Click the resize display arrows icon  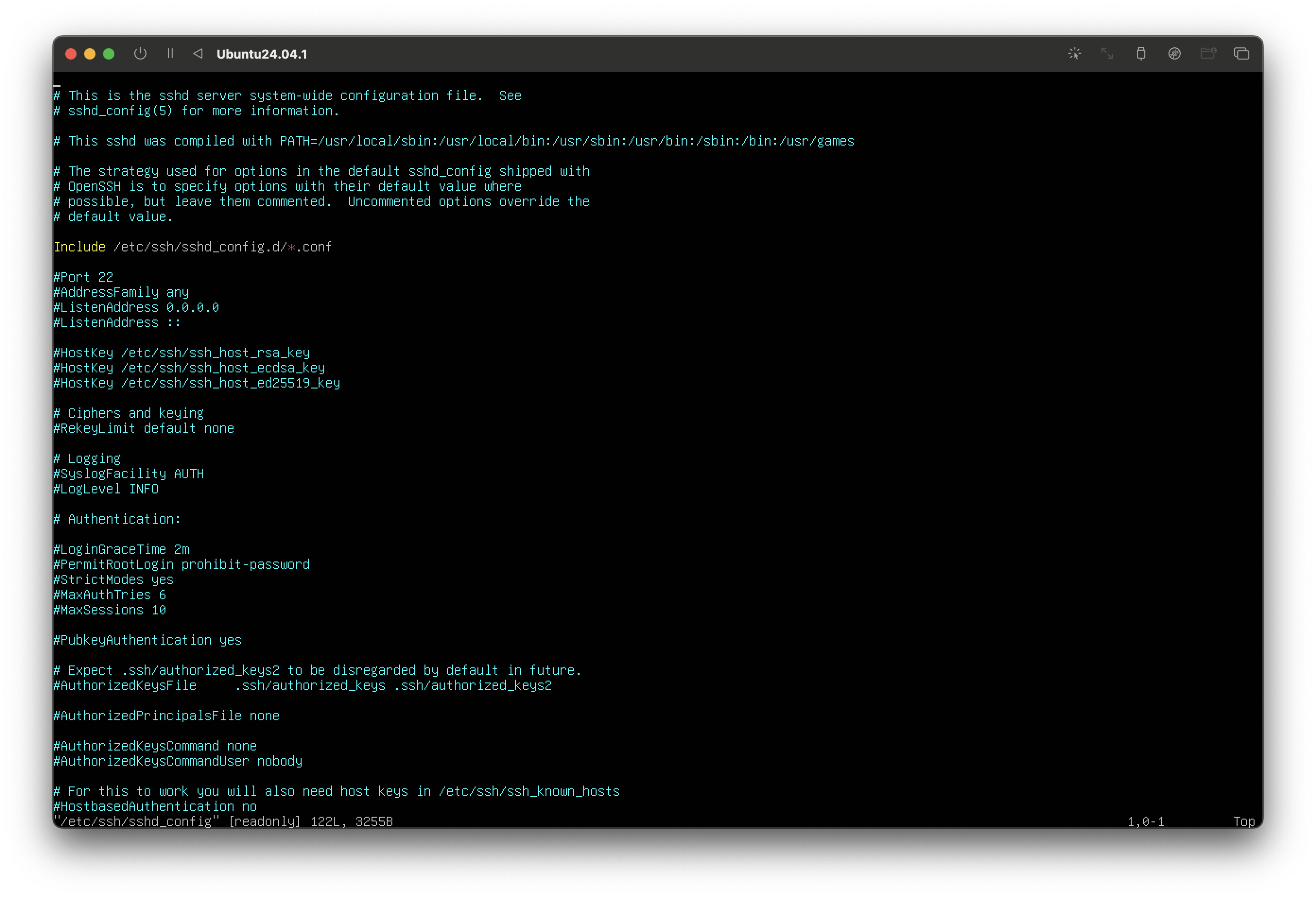pyautogui.click(x=1107, y=54)
